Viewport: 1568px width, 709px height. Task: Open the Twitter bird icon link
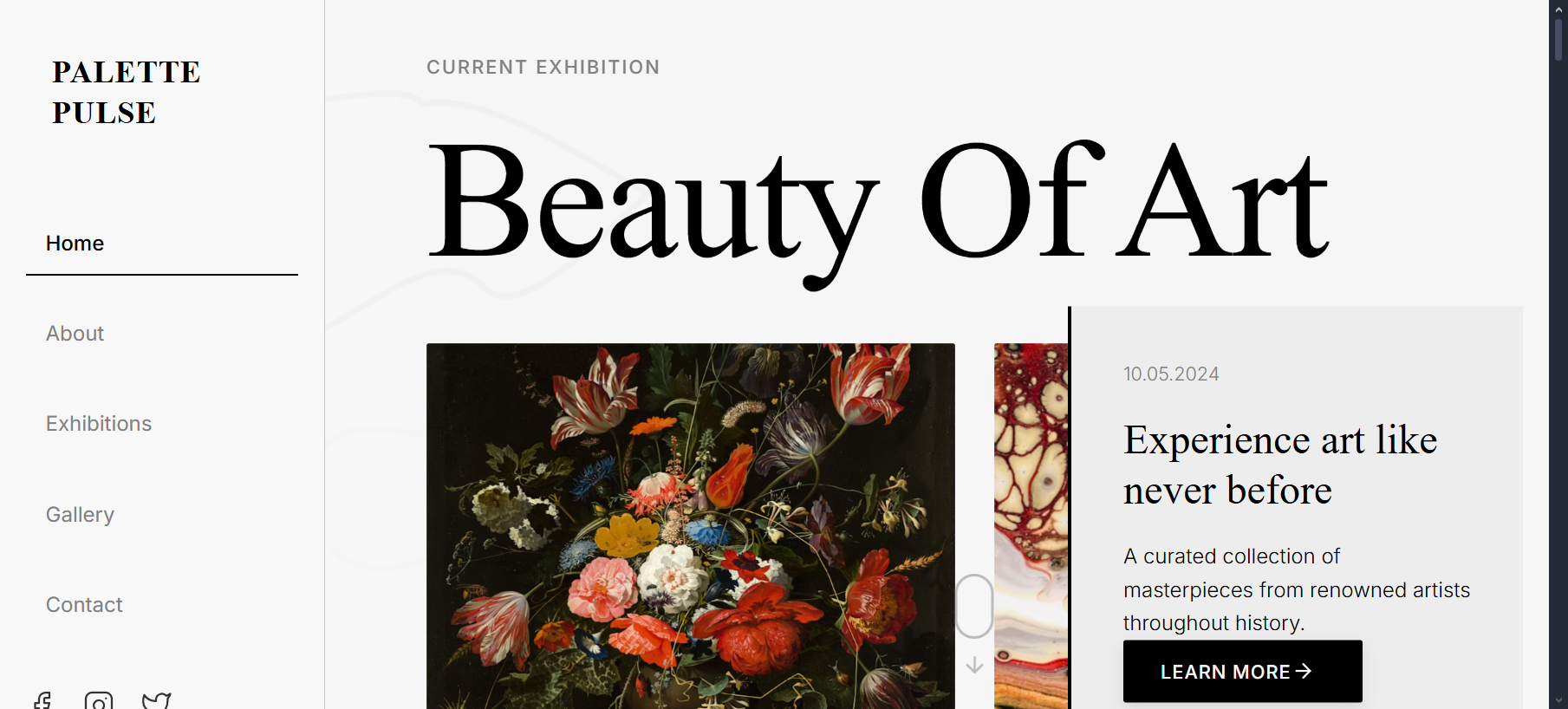click(156, 700)
